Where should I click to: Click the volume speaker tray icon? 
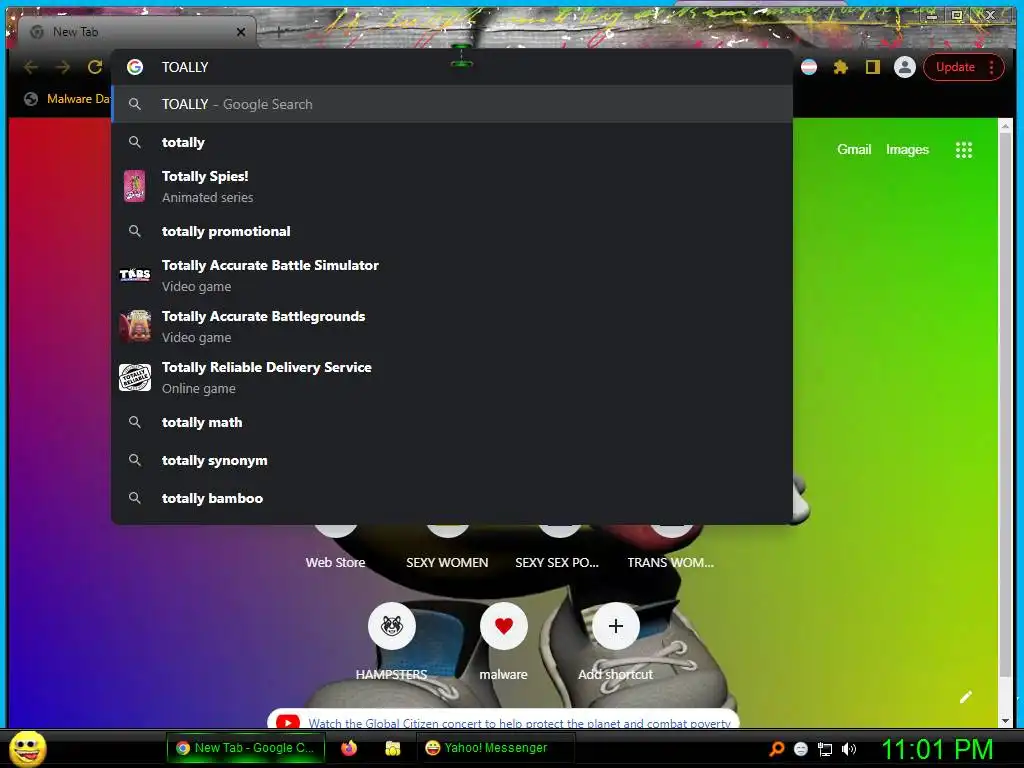tap(848, 749)
